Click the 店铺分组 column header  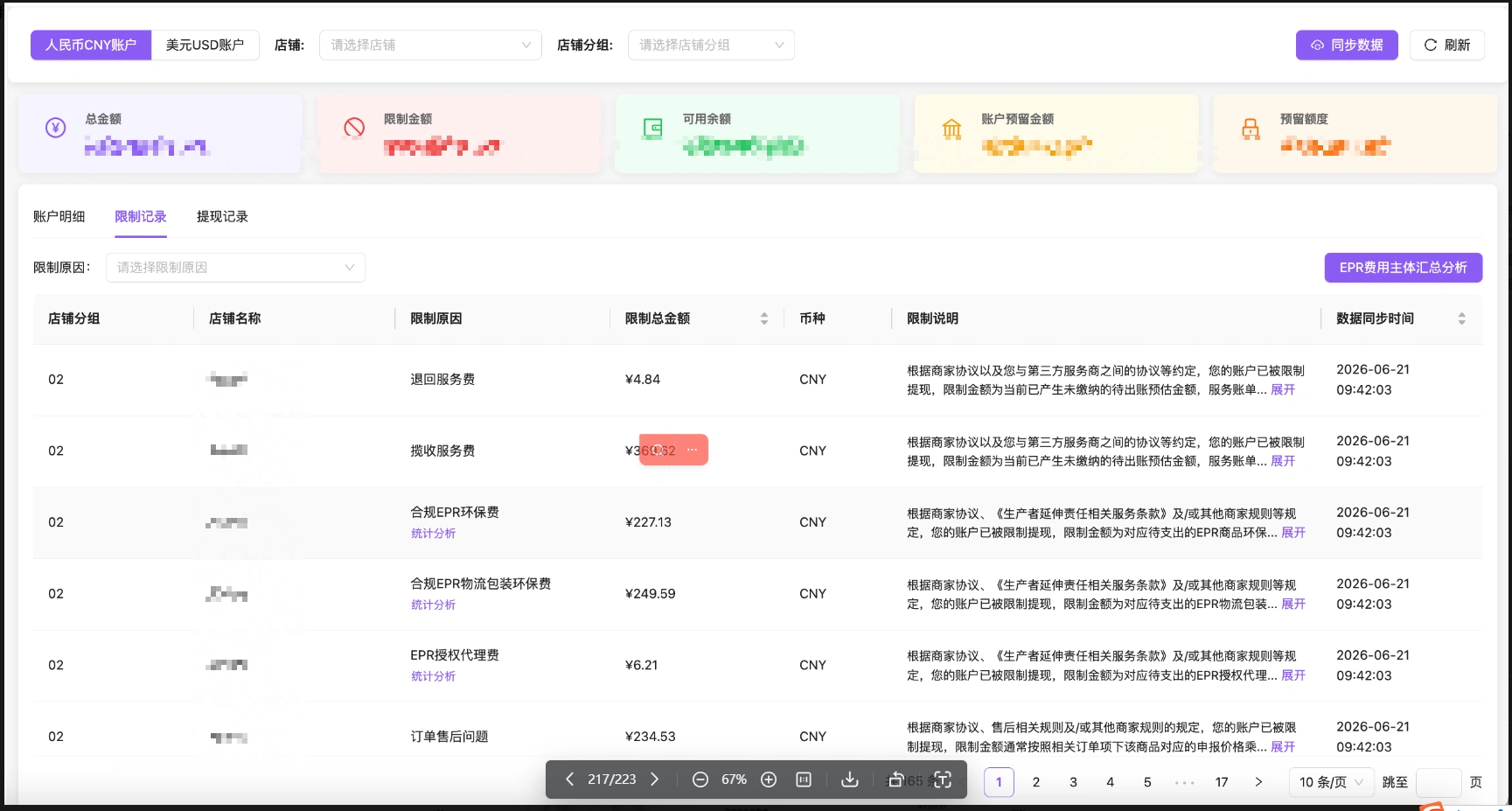click(73, 318)
